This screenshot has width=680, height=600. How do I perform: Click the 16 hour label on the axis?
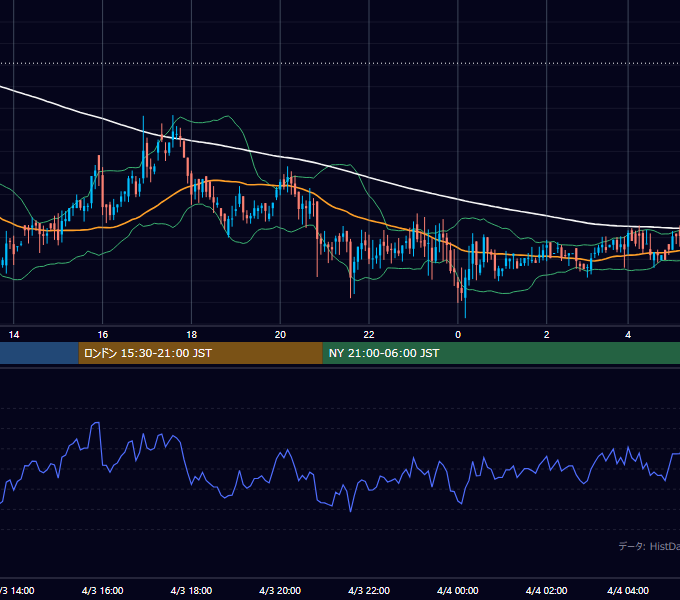click(102, 335)
